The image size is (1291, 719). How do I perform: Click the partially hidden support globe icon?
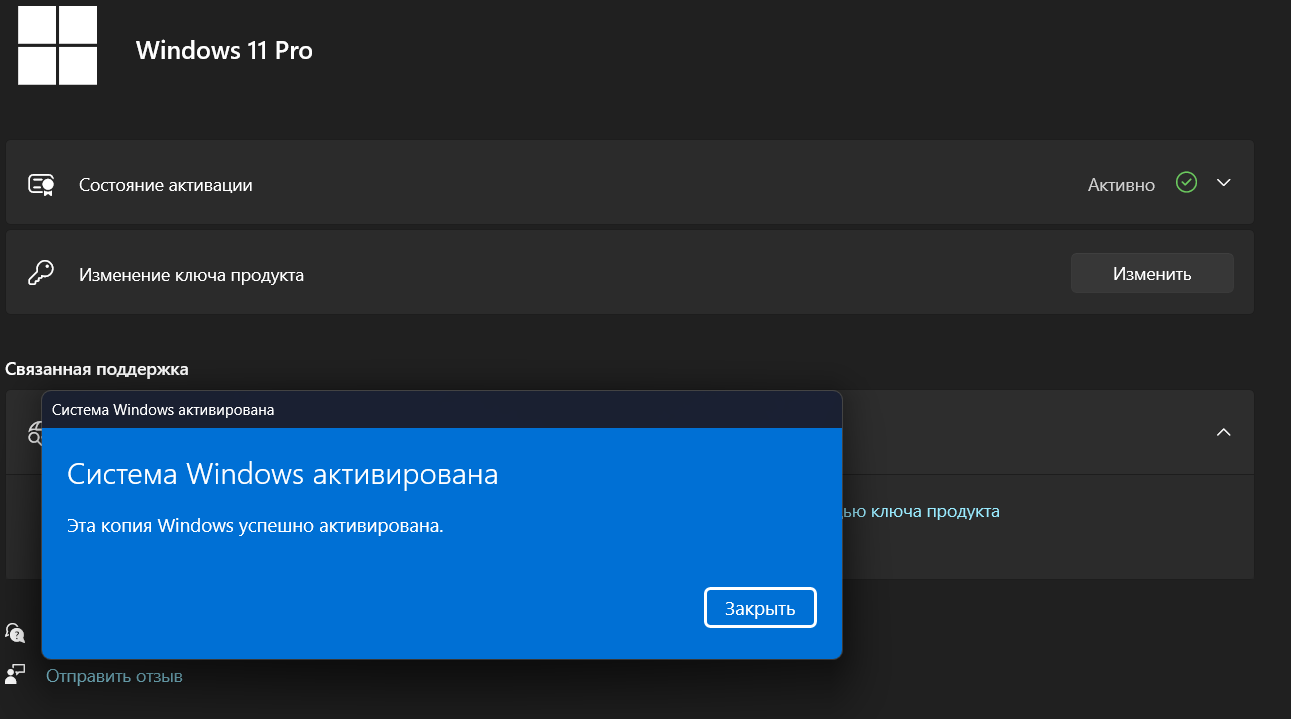(x=34, y=432)
